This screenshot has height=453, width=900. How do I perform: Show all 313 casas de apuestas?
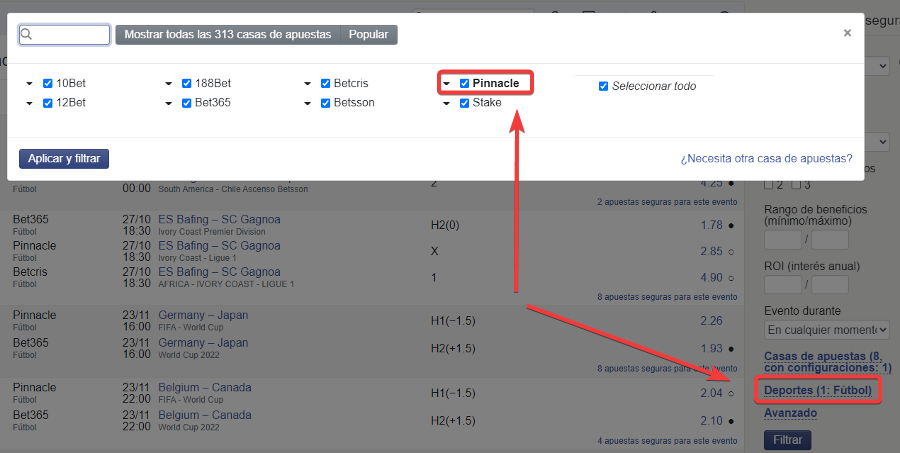(x=228, y=34)
